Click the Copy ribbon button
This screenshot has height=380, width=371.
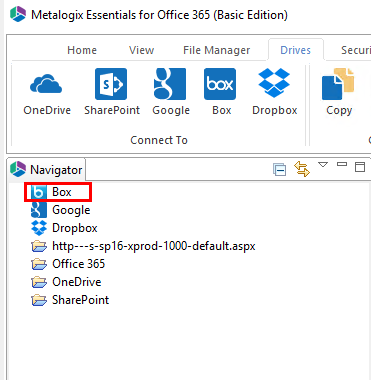[x=338, y=92]
